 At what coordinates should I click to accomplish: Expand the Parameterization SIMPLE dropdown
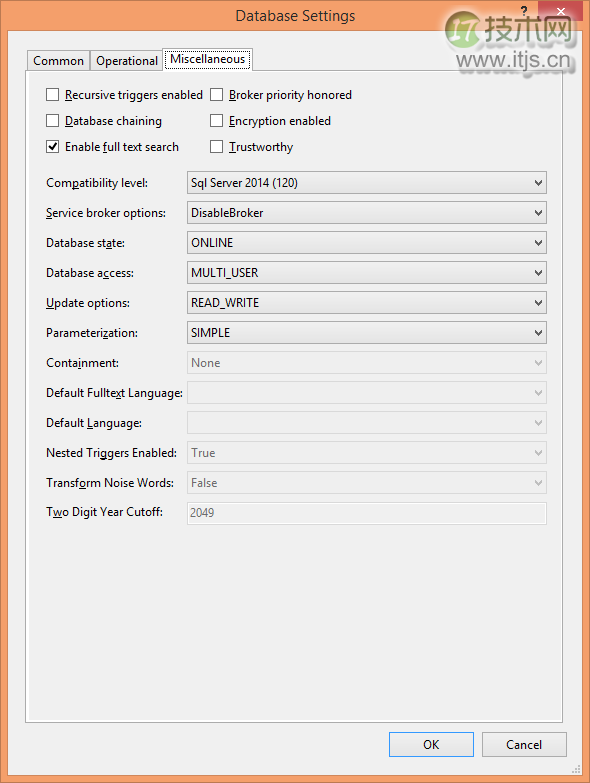[367, 333]
